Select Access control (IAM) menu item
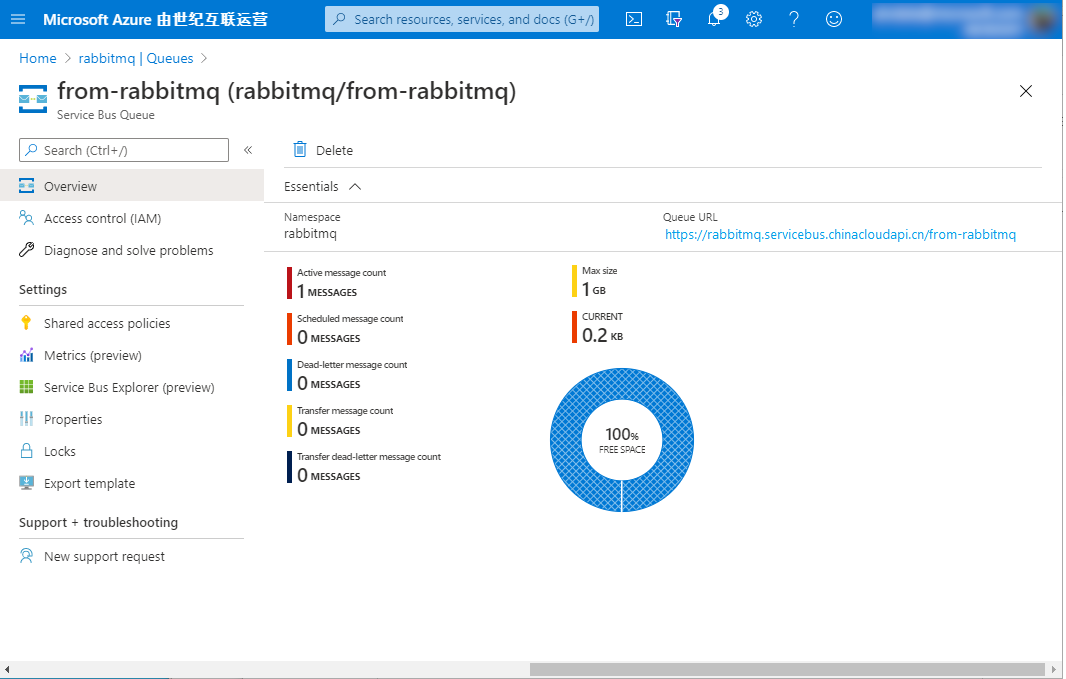 pos(102,218)
